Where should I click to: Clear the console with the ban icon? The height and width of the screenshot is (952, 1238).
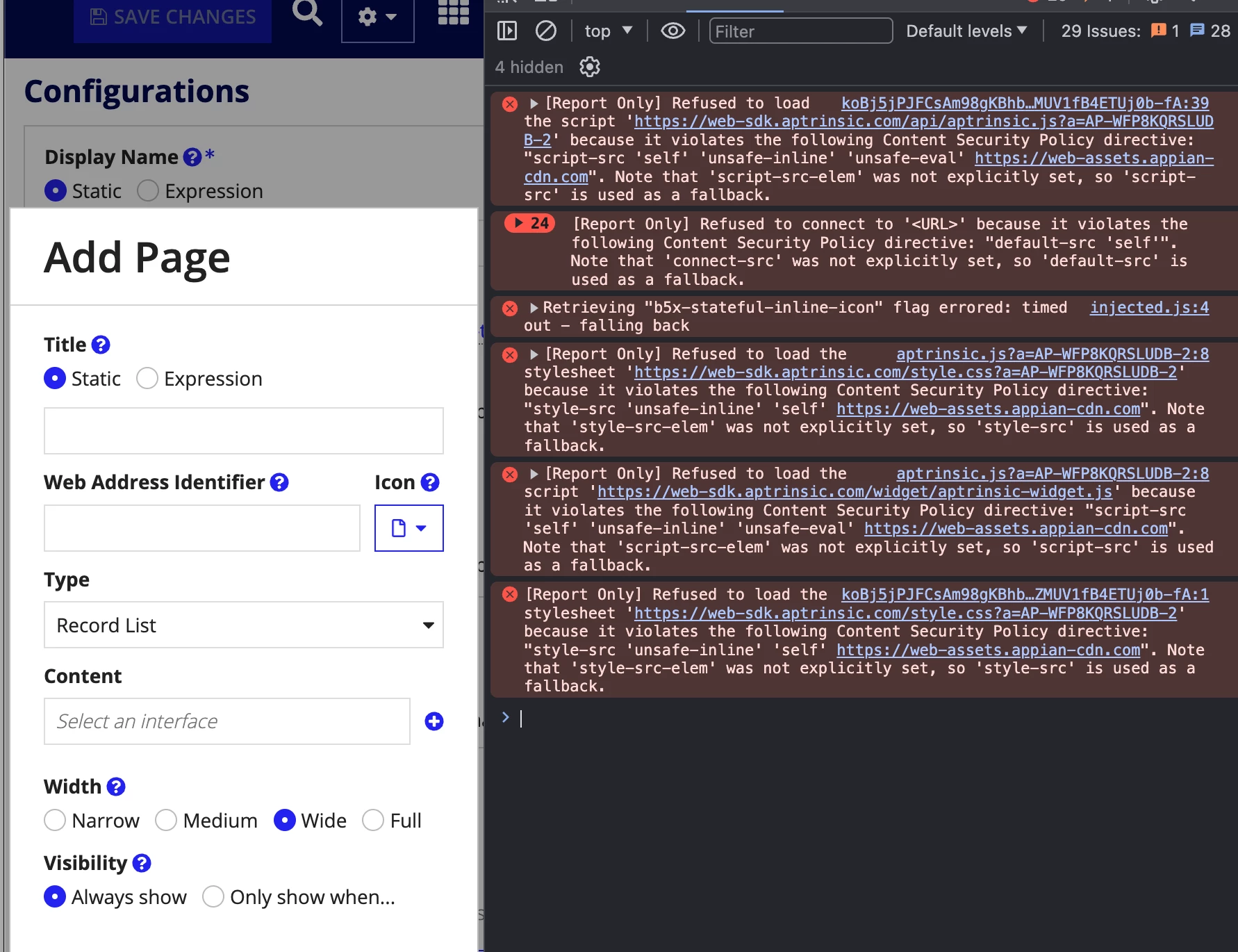coord(546,31)
